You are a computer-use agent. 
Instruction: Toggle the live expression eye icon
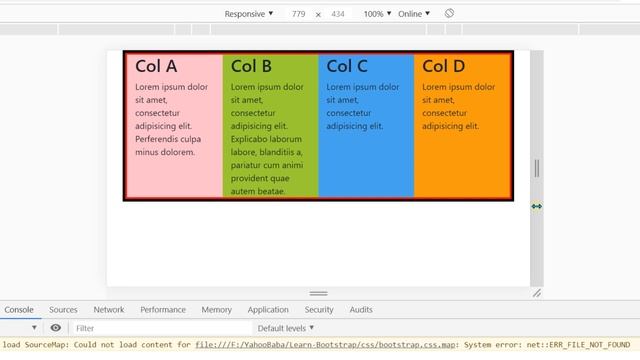point(56,328)
